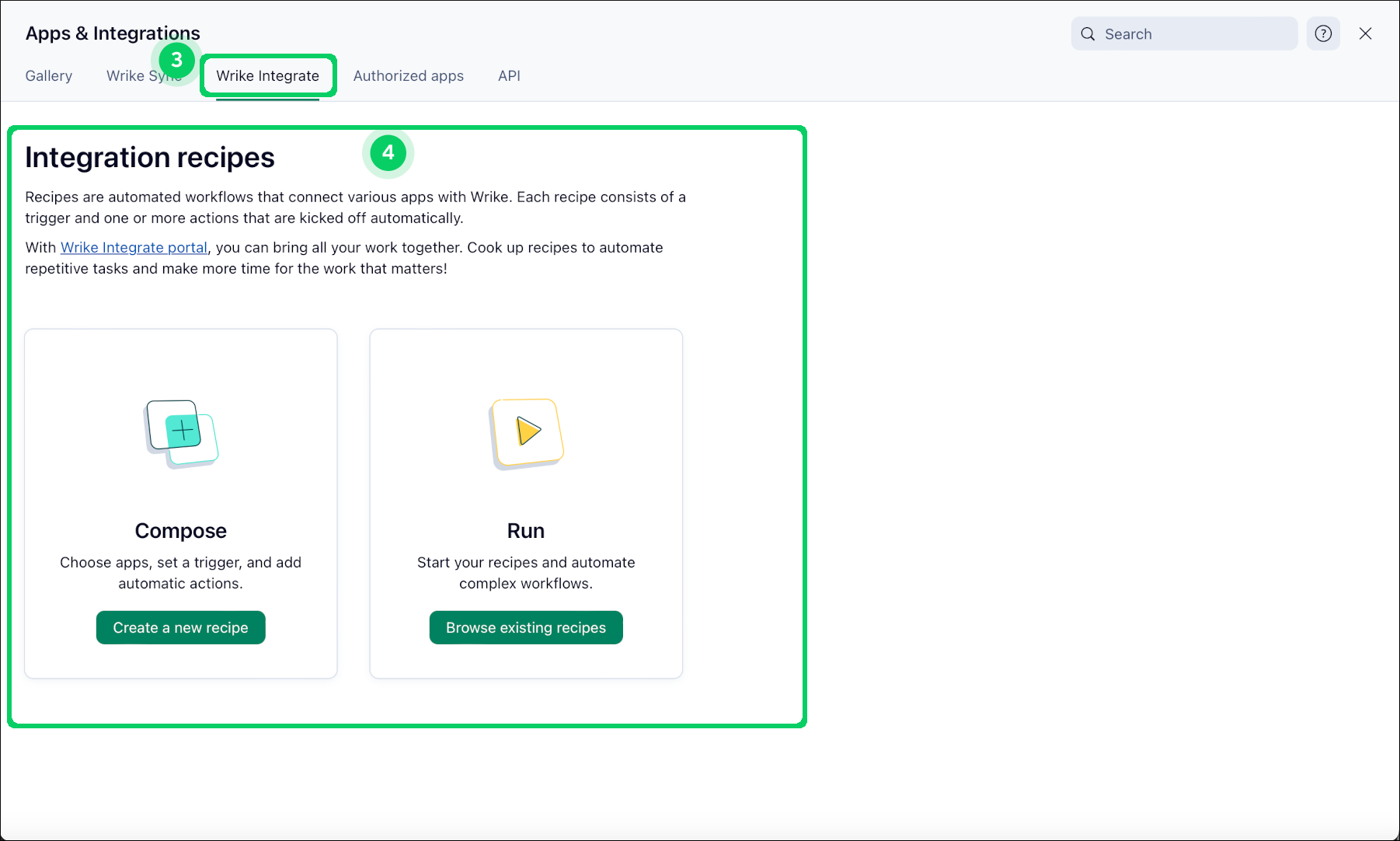The image size is (1400, 841).
Task: Click the Integration recipes heading
Action: pyautogui.click(x=149, y=157)
